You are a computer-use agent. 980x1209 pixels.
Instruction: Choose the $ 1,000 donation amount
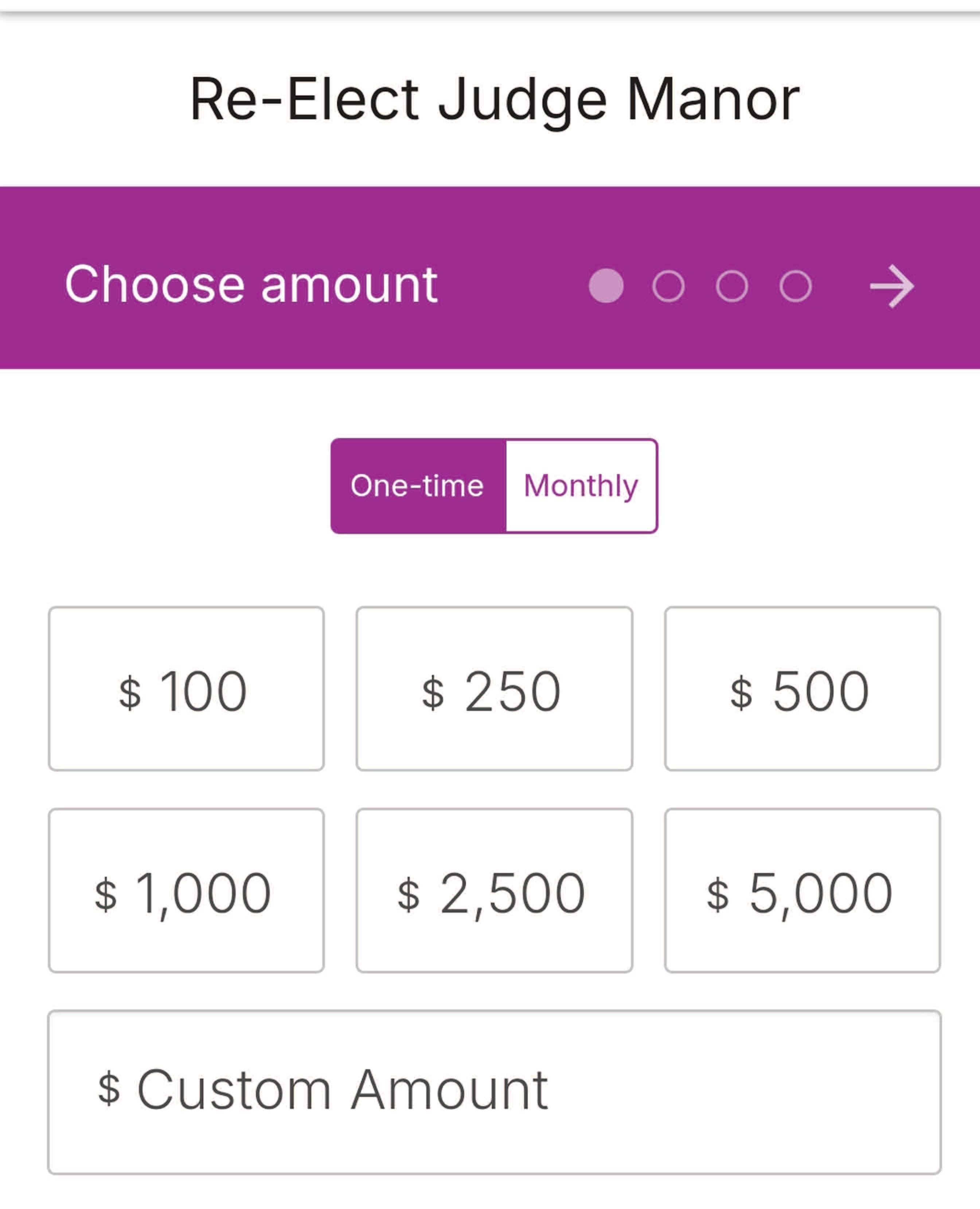click(x=186, y=890)
